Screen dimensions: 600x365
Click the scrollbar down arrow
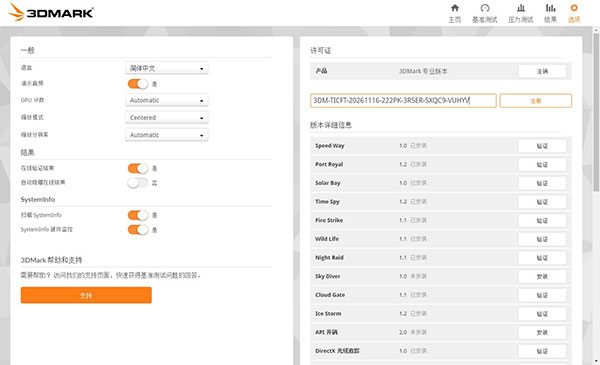pyautogui.click(x=596, y=361)
